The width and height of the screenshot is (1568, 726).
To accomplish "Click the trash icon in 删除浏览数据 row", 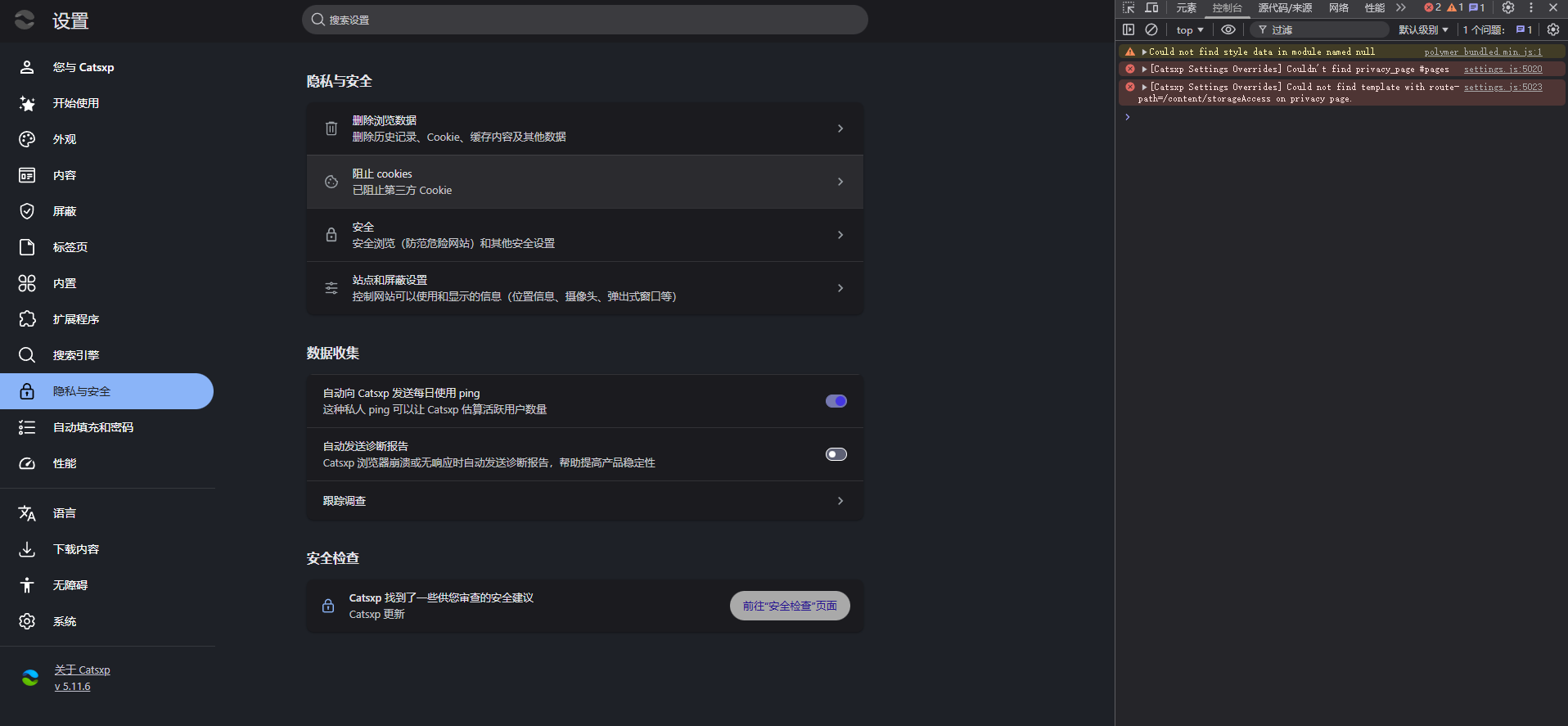I will point(331,129).
